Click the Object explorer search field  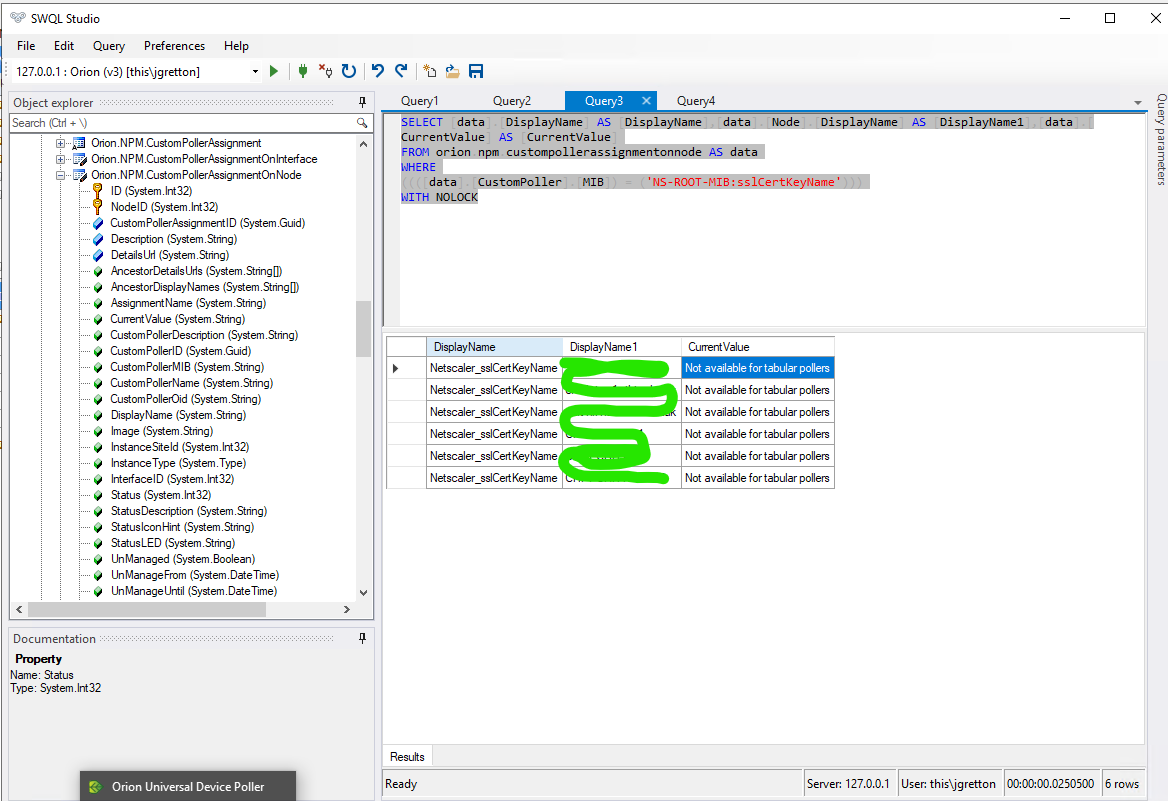180,123
